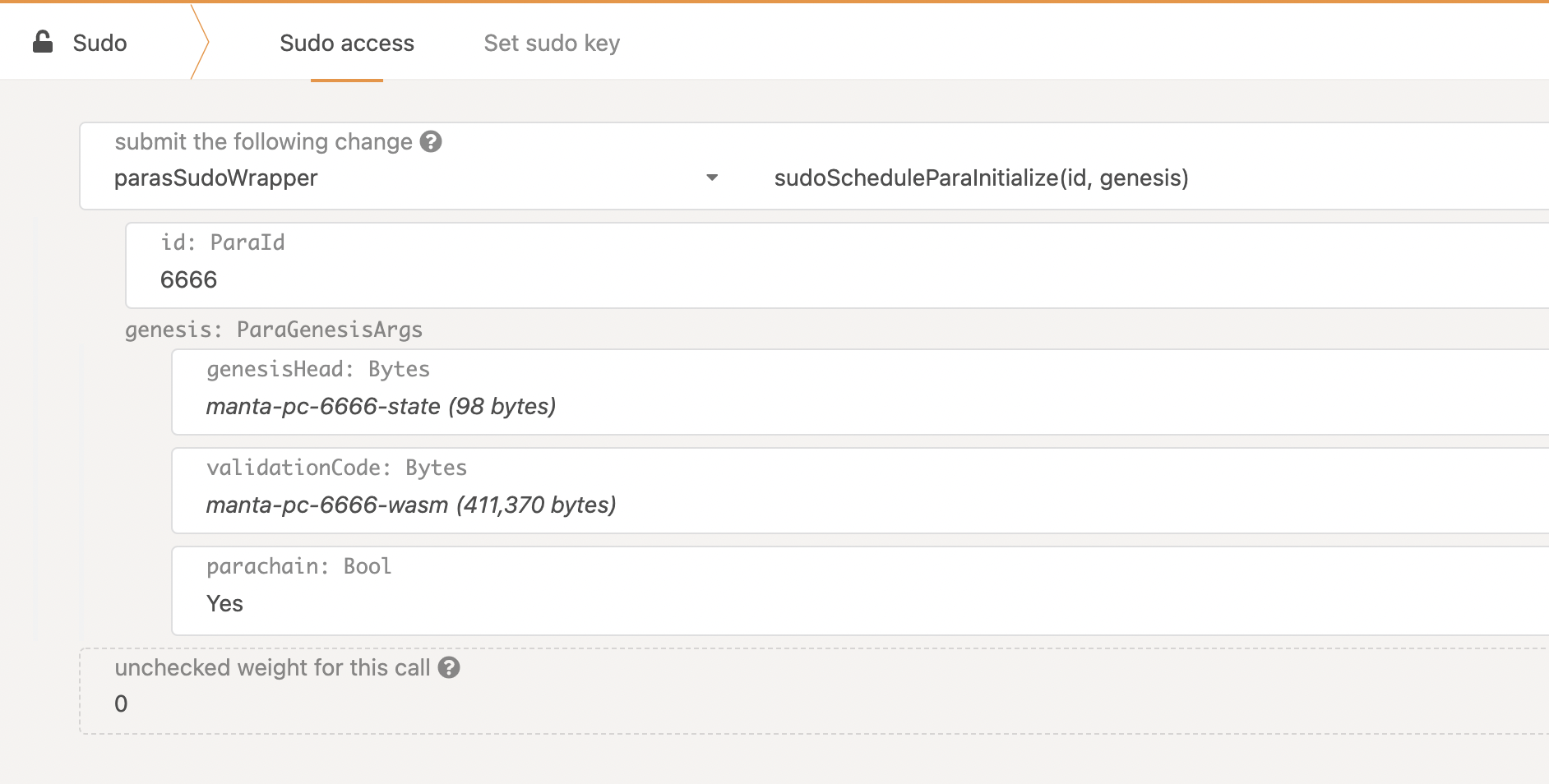Click the breadcrumb chevron after Sudo
Image resolution: width=1549 pixels, height=784 pixels.
(x=200, y=42)
